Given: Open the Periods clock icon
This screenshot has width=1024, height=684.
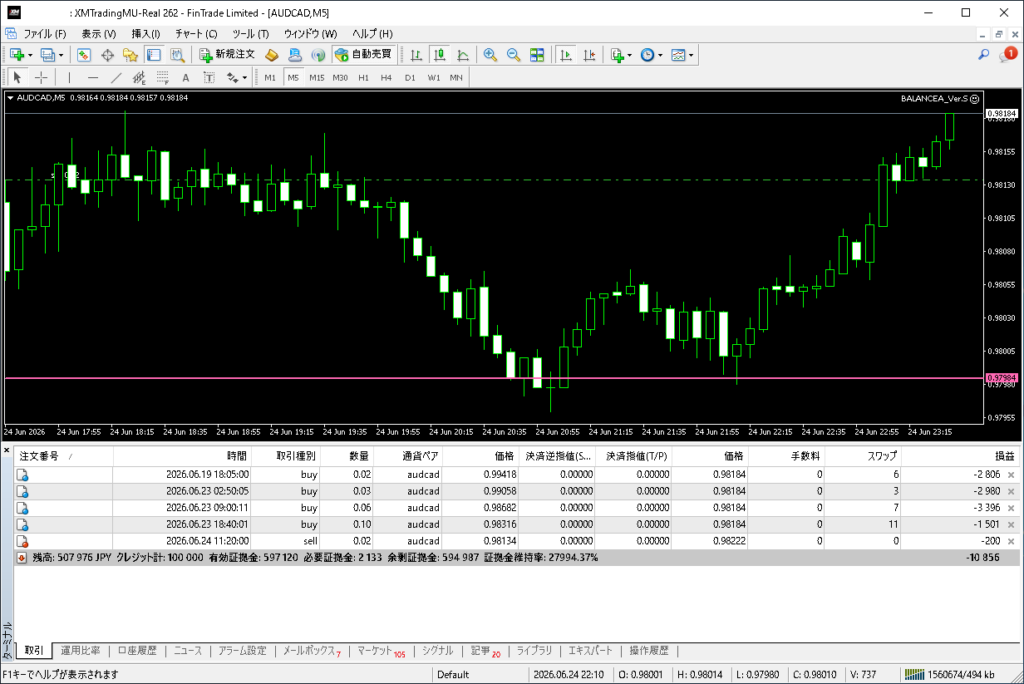Looking at the screenshot, I should 647,55.
